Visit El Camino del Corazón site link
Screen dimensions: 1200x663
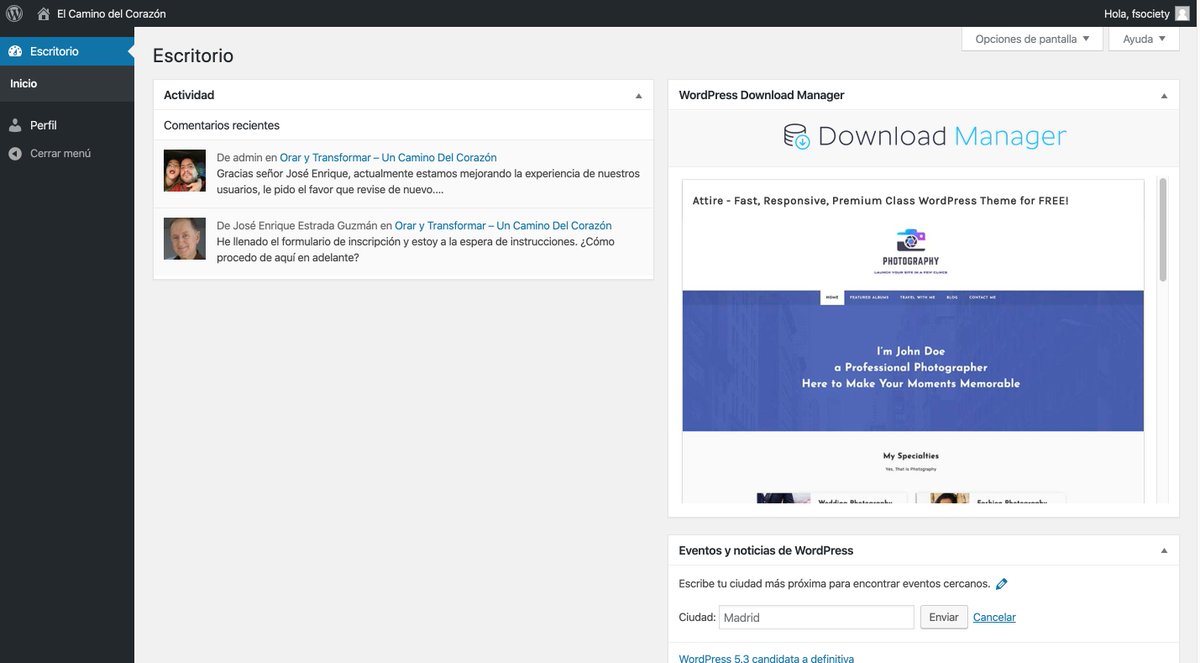click(111, 14)
